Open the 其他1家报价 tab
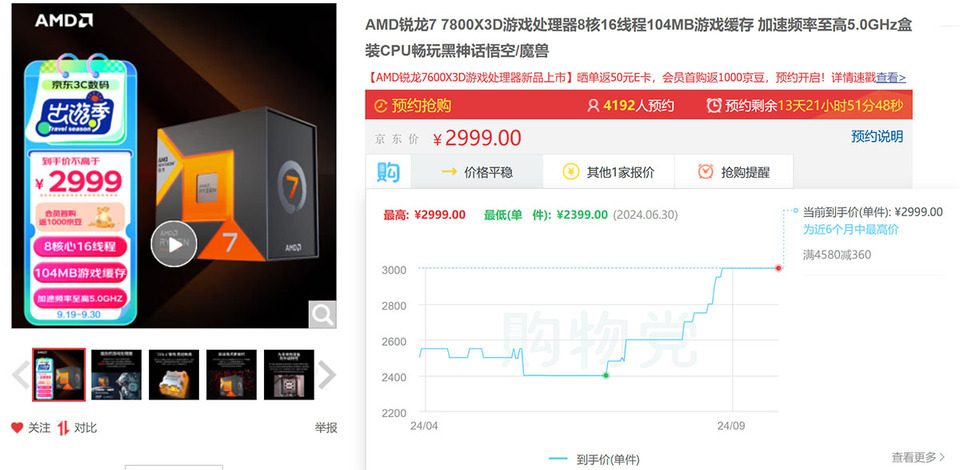This screenshot has height=470, width=960. pyautogui.click(x=609, y=172)
